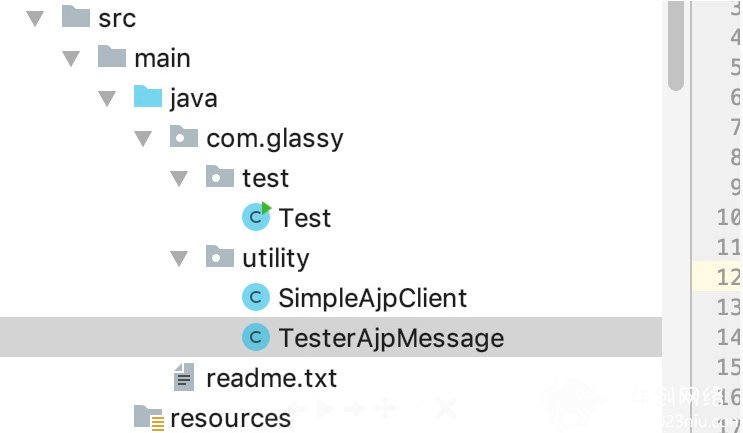
Task: Click the project tree vertical scrollbar thumb
Action: click(676, 45)
